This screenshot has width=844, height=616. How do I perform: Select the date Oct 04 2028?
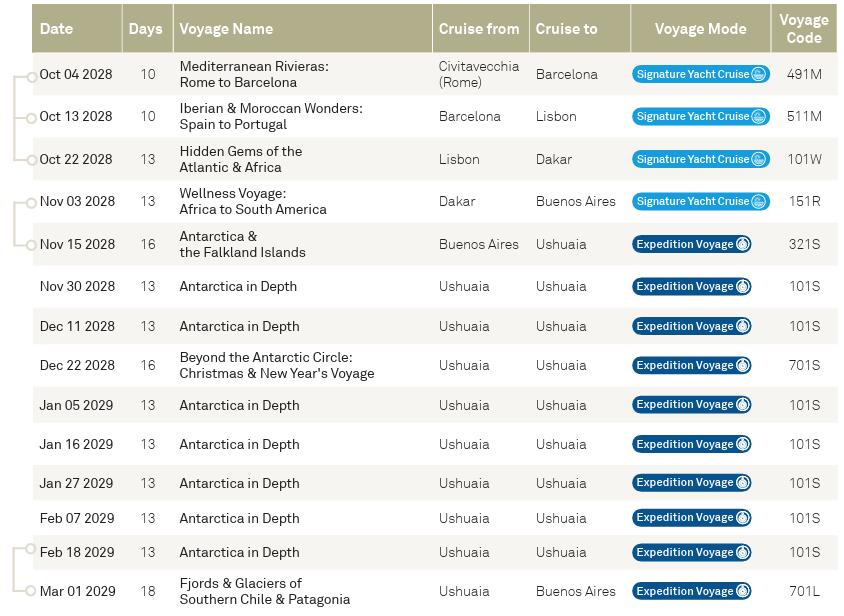[76, 74]
